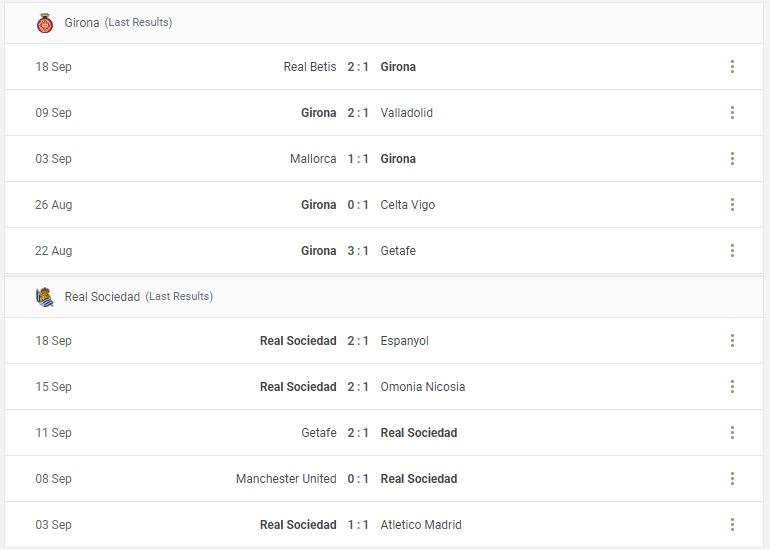Click the 3:1 score against Getafe
The width and height of the screenshot is (770, 550).
[x=358, y=251]
